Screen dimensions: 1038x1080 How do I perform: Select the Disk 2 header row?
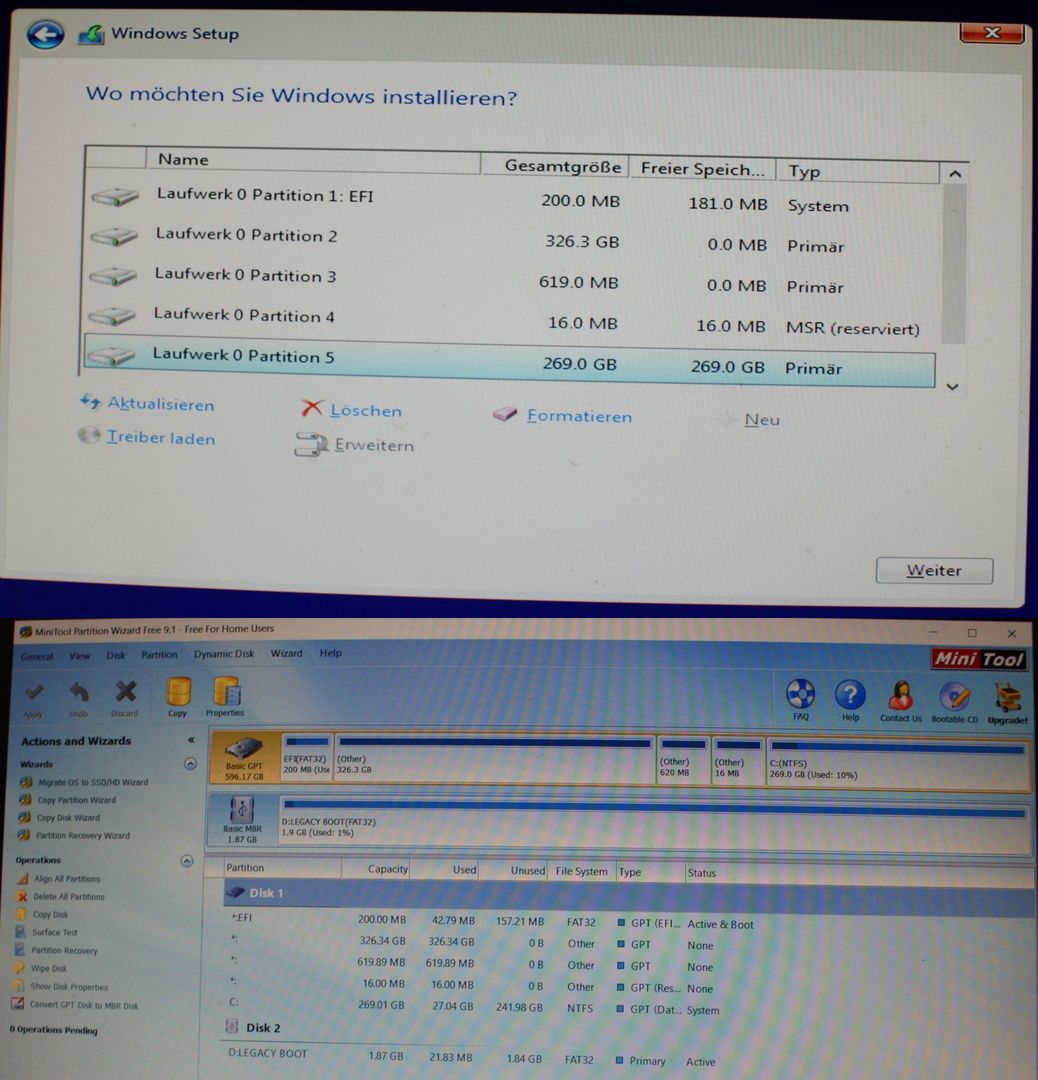[x=629, y=1028]
